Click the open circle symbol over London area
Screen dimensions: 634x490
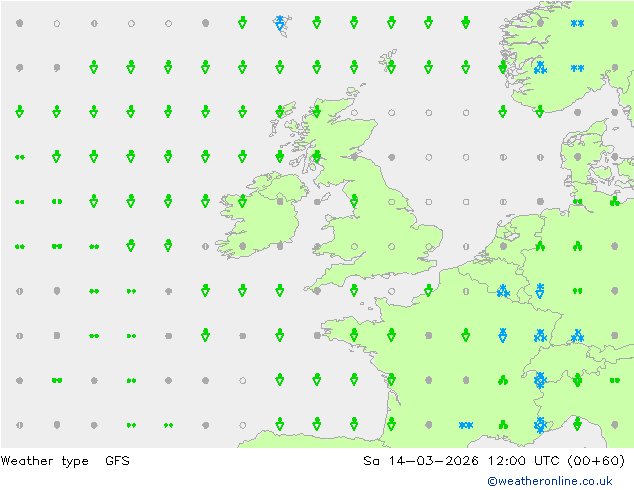[x=429, y=246]
